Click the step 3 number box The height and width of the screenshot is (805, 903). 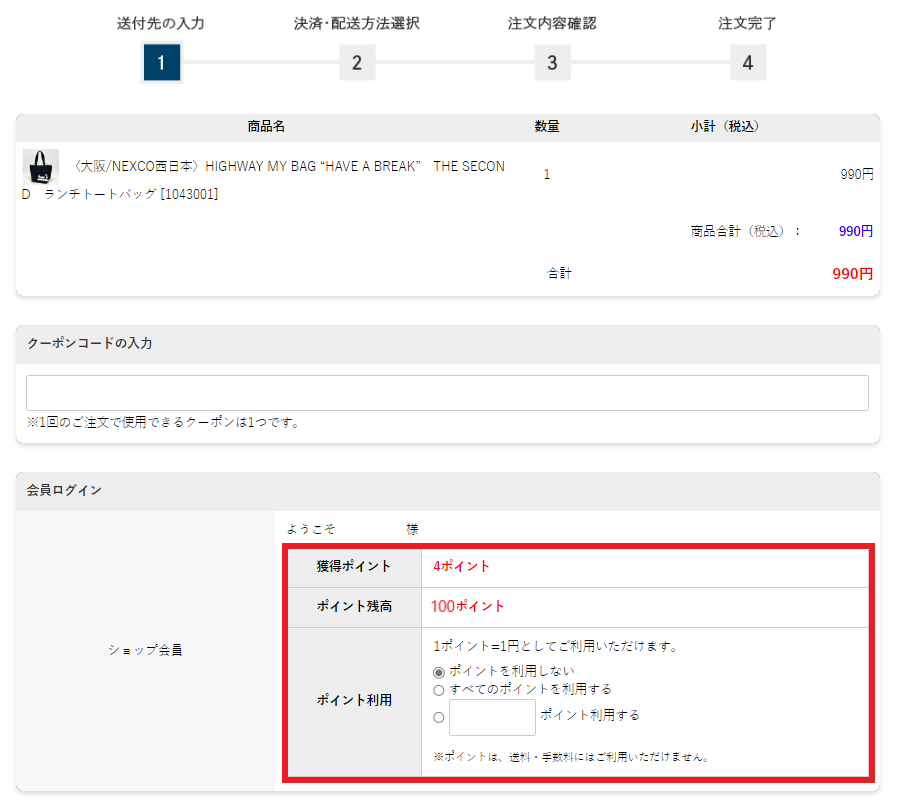552,63
